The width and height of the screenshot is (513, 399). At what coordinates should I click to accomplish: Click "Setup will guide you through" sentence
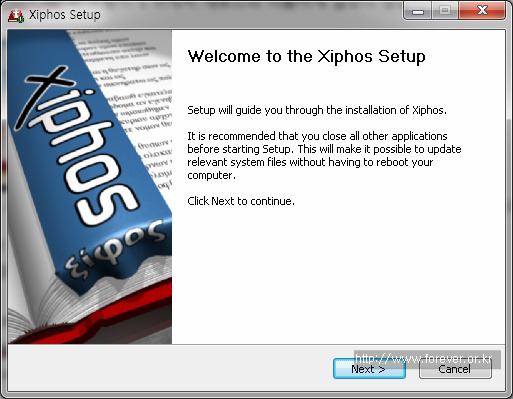click(317, 110)
